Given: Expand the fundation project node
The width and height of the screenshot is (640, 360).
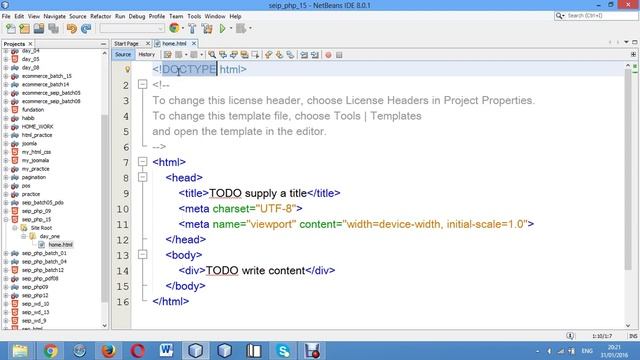Looking at the screenshot, I should pyautogui.click(x=6, y=110).
